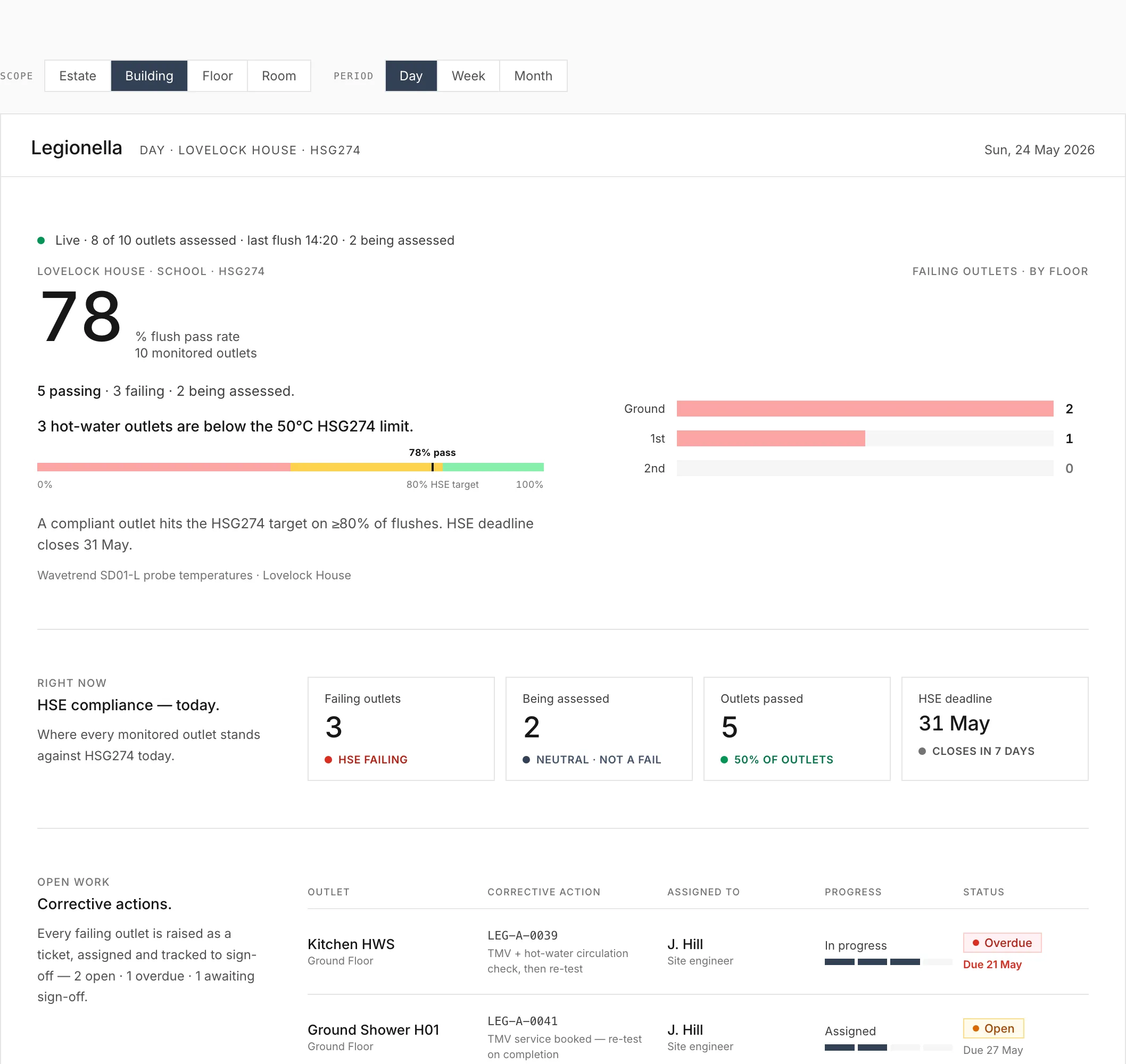Click the 1st floor failing bar
1126x1064 pixels.
pyautogui.click(x=771, y=438)
